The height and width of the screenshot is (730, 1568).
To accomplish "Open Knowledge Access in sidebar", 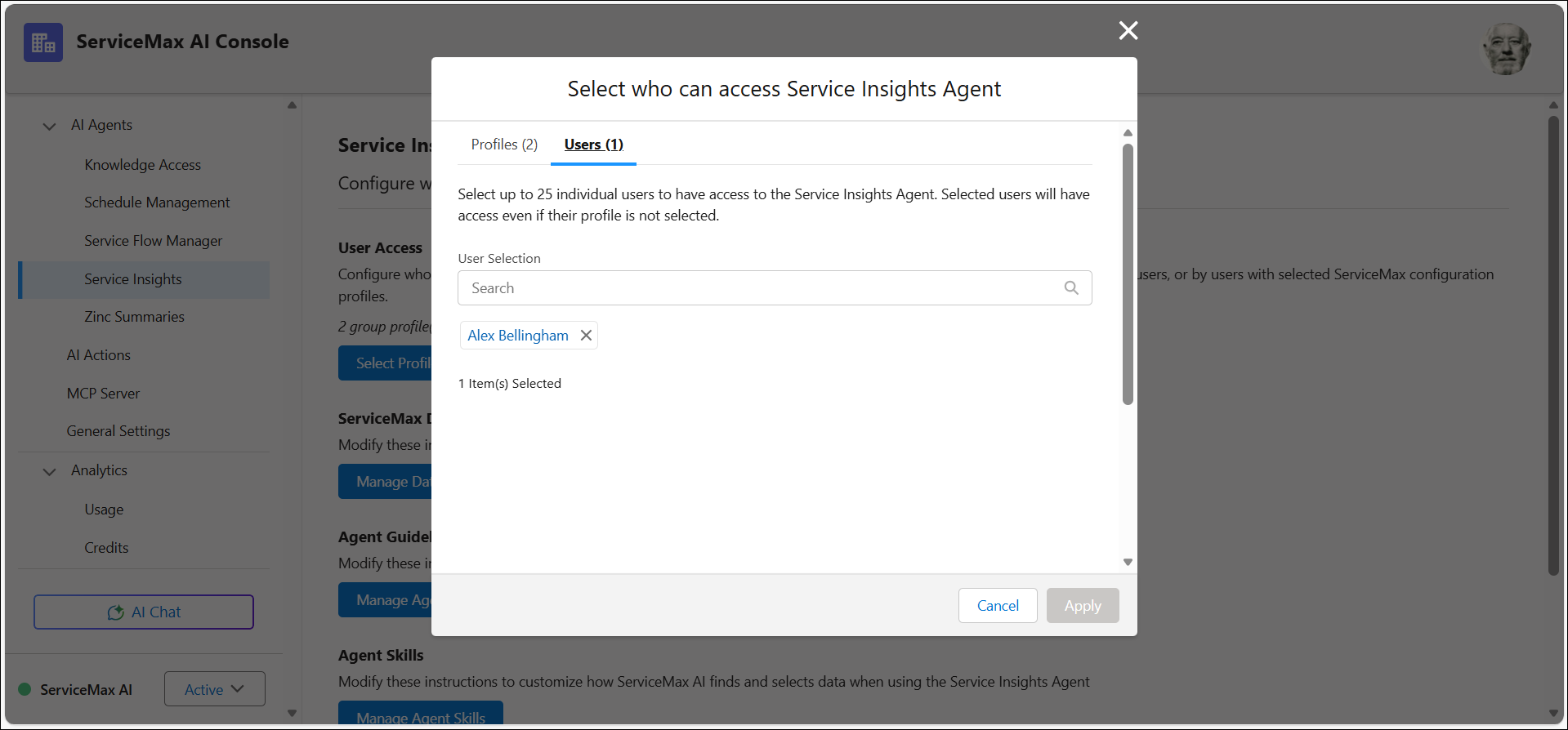I will 142,165.
